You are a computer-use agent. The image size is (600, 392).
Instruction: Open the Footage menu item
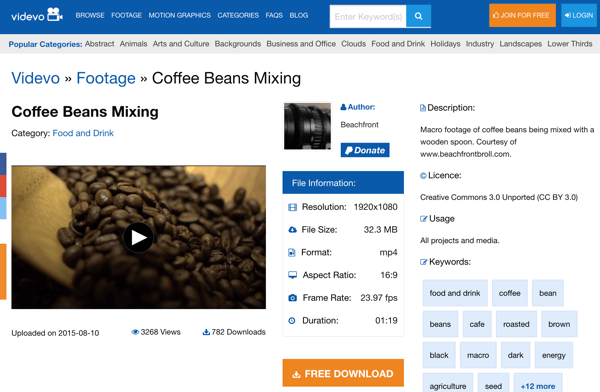pos(126,15)
